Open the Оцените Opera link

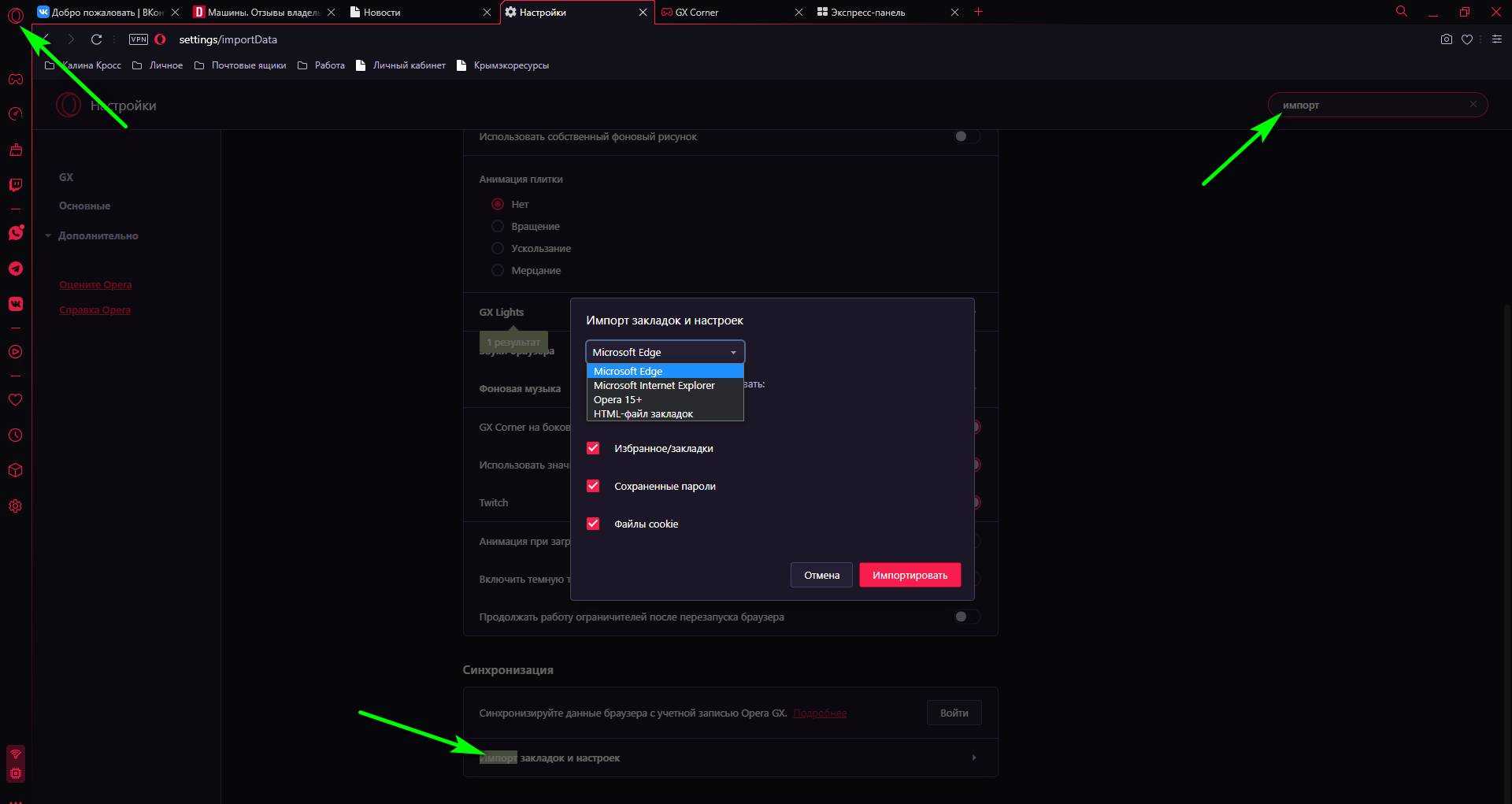point(95,285)
